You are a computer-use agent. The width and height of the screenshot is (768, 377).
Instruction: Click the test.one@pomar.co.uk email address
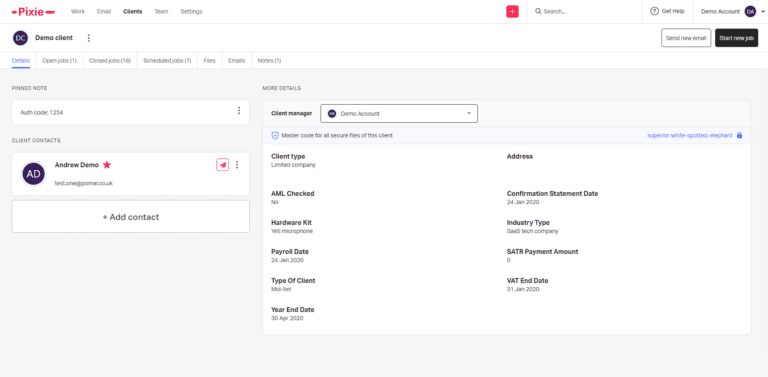84,183
